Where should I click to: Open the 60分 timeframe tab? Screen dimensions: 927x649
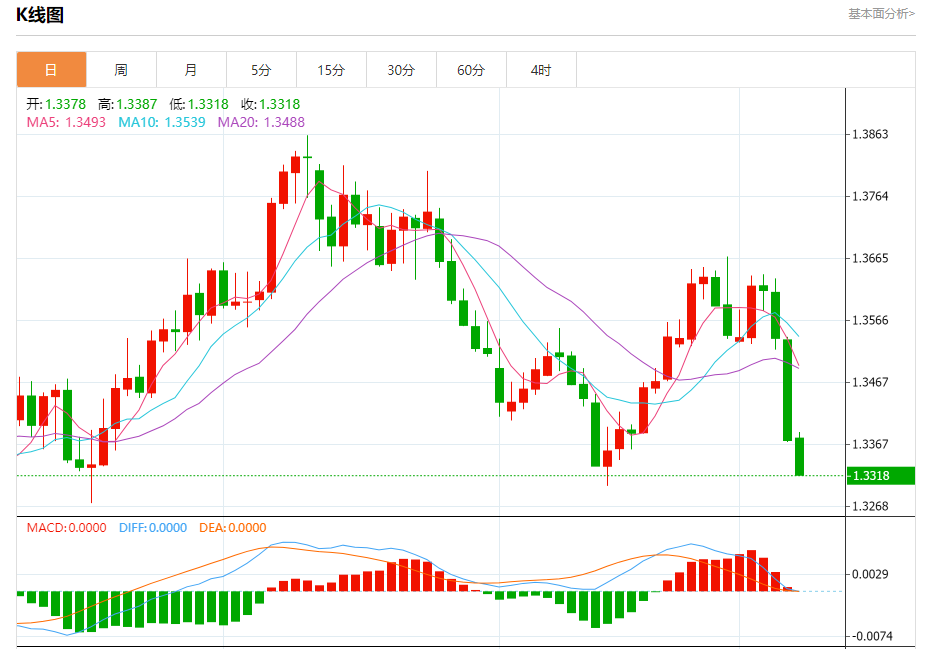click(x=471, y=70)
